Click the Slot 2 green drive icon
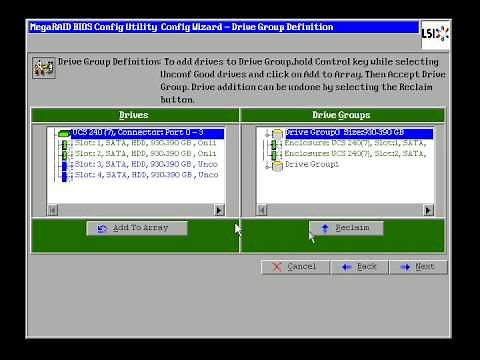The width and height of the screenshot is (480, 360). coord(64,155)
